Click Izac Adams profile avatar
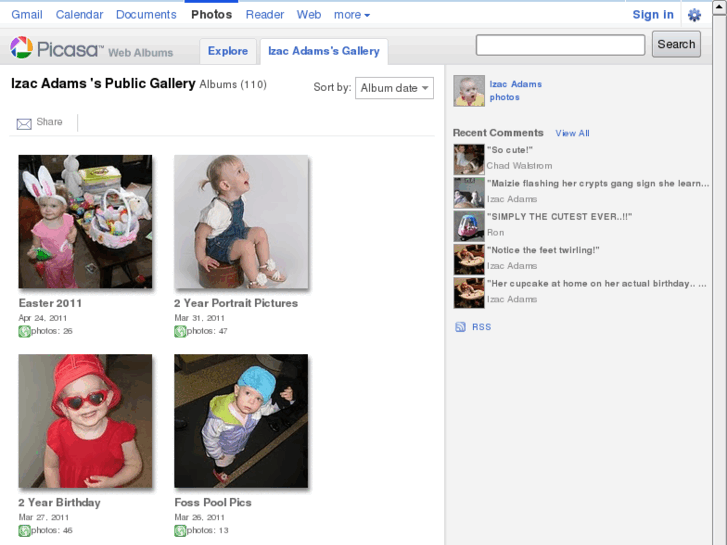This screenshot has width=727, height=545. point(469,90)
